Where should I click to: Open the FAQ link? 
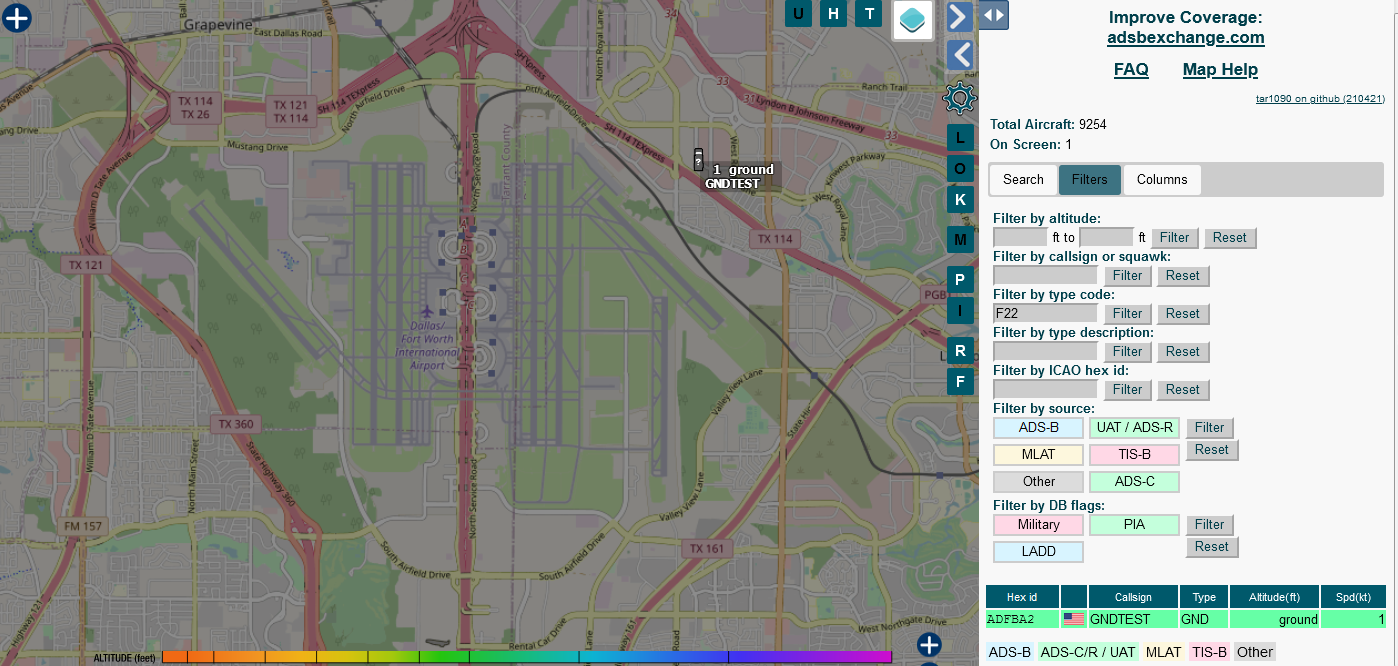tap(1131, 70)
